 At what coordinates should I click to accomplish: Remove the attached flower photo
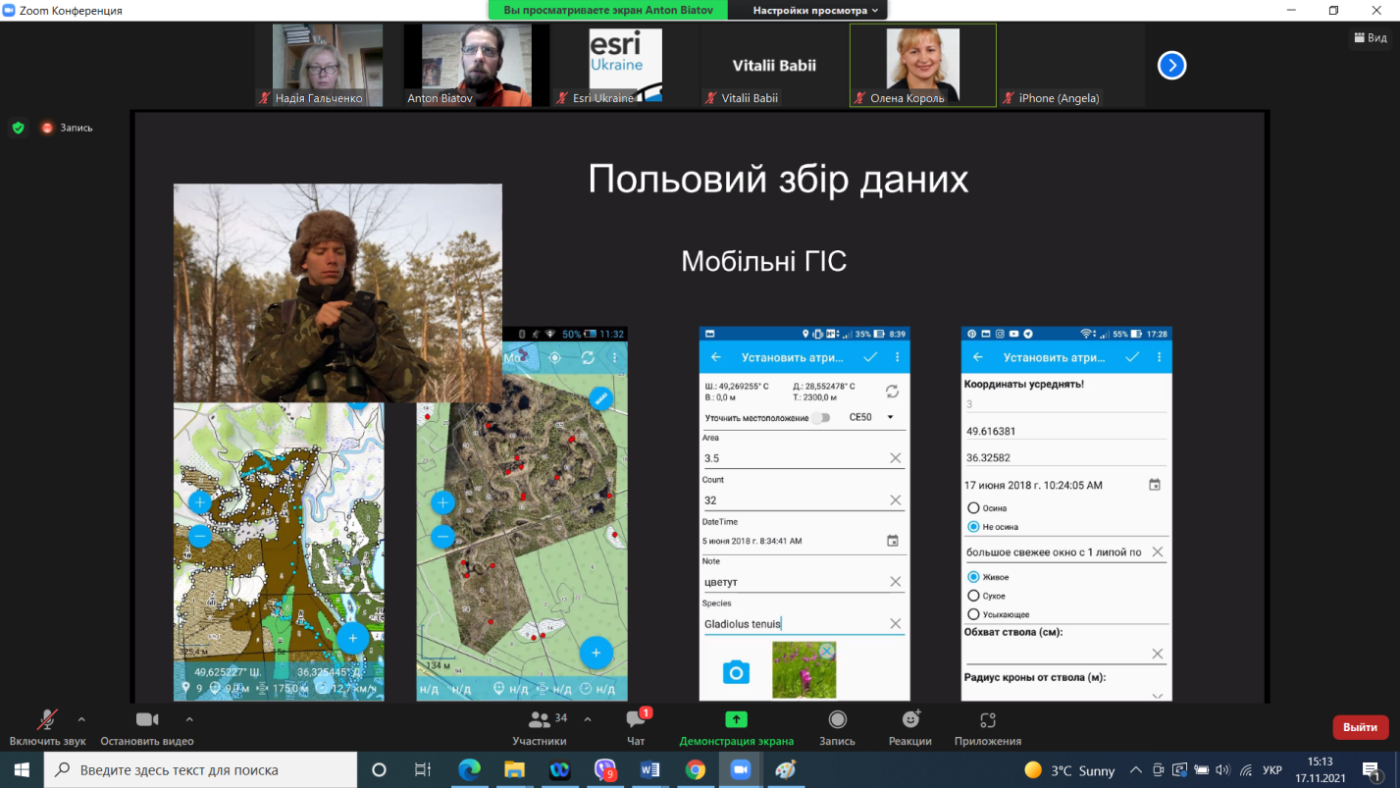pyautogui.click(x=827, y=651)
